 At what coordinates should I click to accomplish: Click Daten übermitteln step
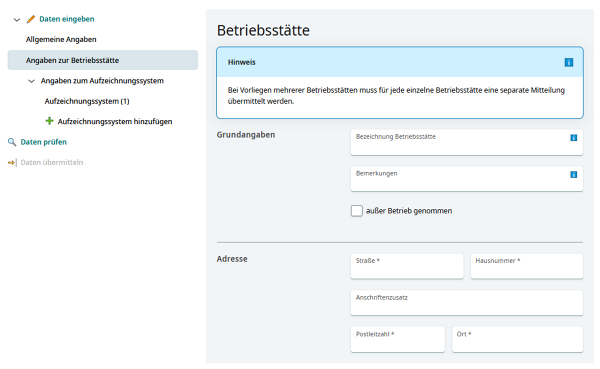(52, 163)
